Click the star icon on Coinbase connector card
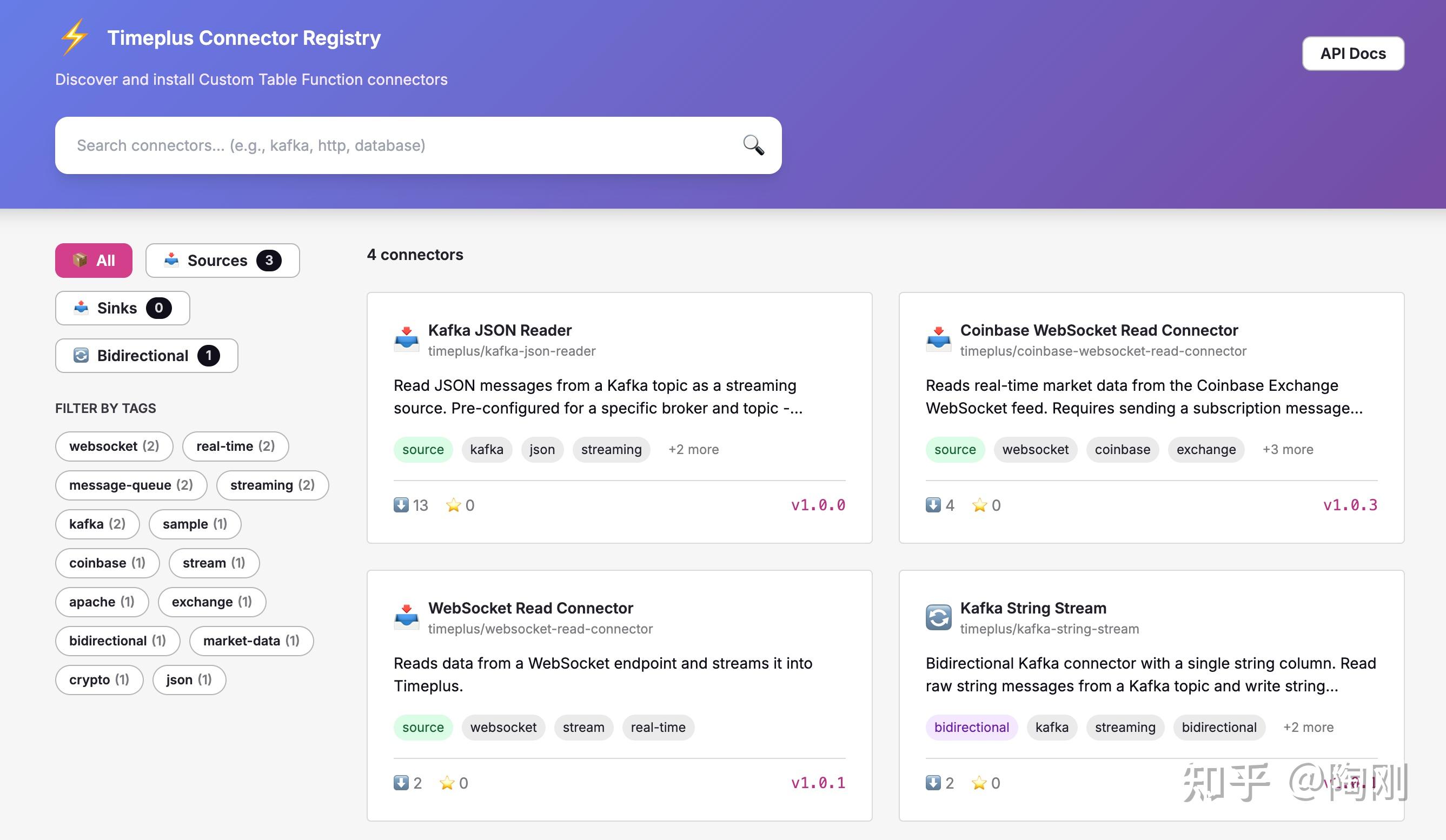Image resolution: width=1446 pixels, height=840 pixels. 979,504
